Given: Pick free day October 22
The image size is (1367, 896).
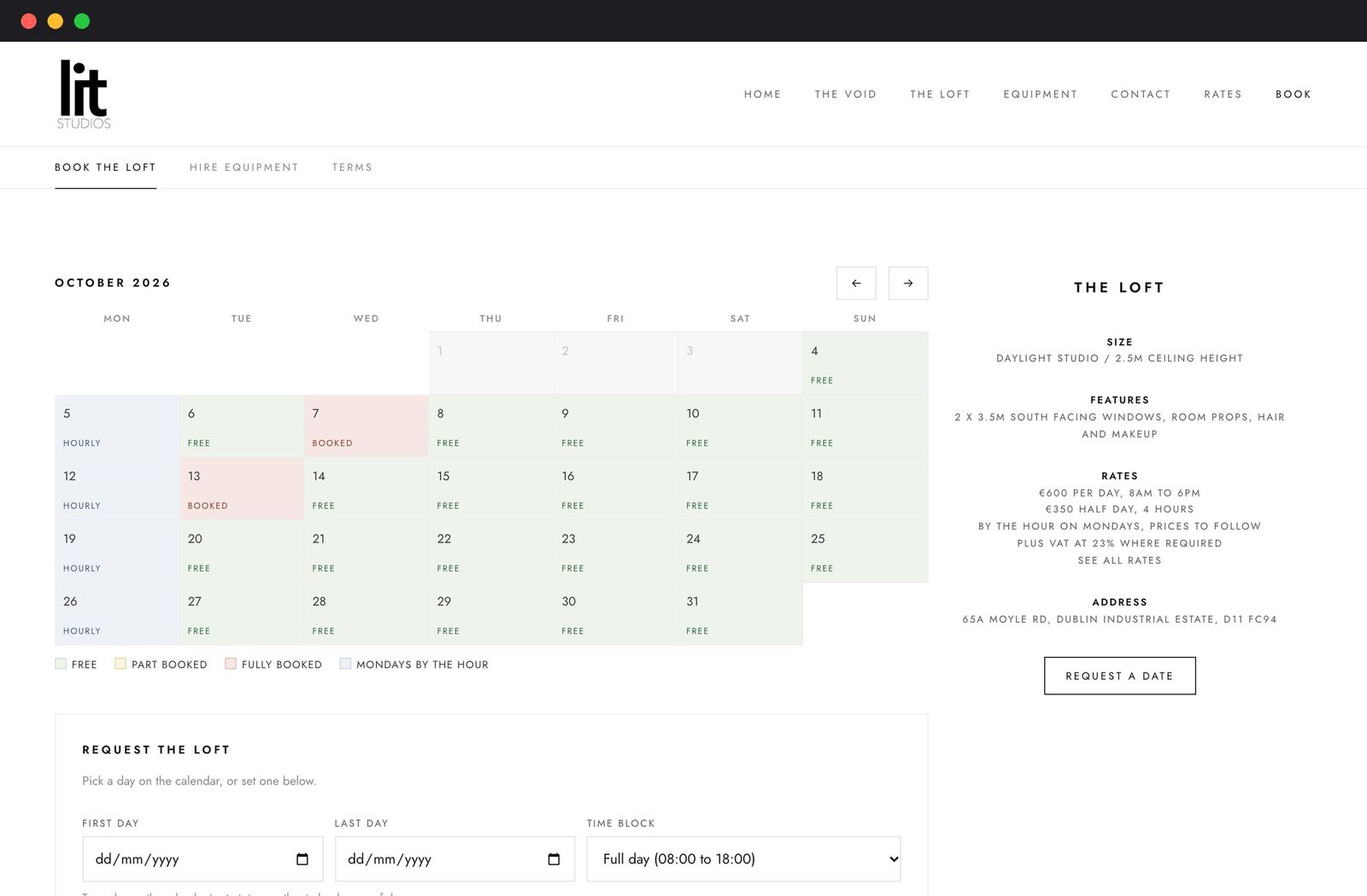Looking at the screenshot, I should [x=491, y=551].
